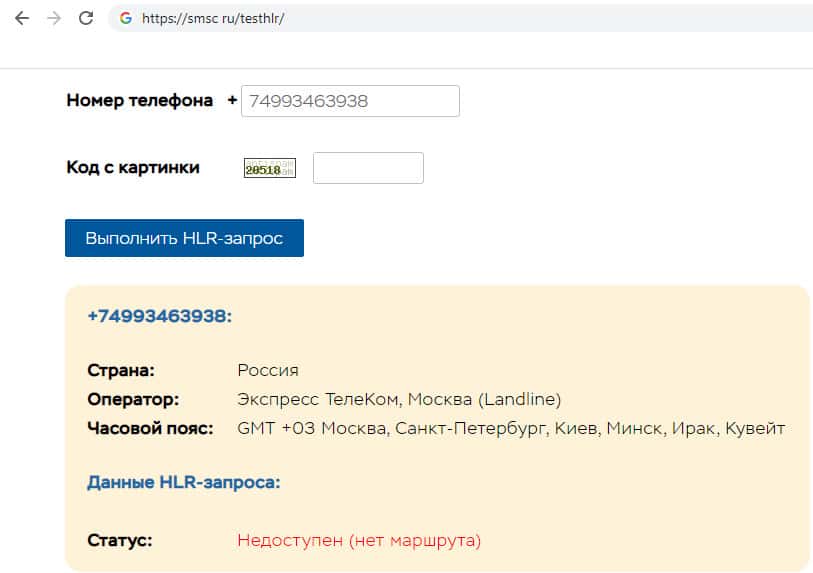Click the +74993463938: result heading
This screenshot has height=573, width=813.
[159, 316]
